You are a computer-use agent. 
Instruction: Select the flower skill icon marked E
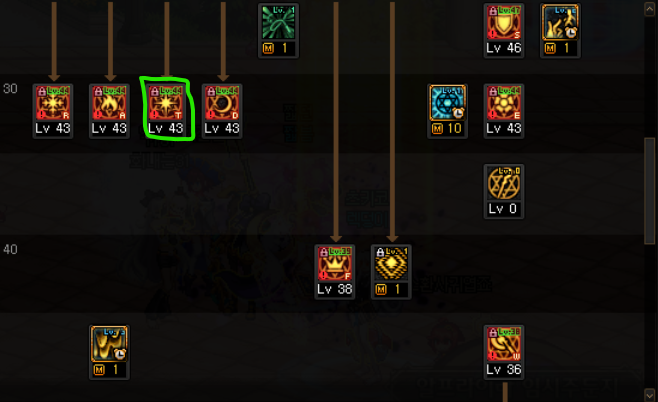pyautogui.click(x=504, y=103)
